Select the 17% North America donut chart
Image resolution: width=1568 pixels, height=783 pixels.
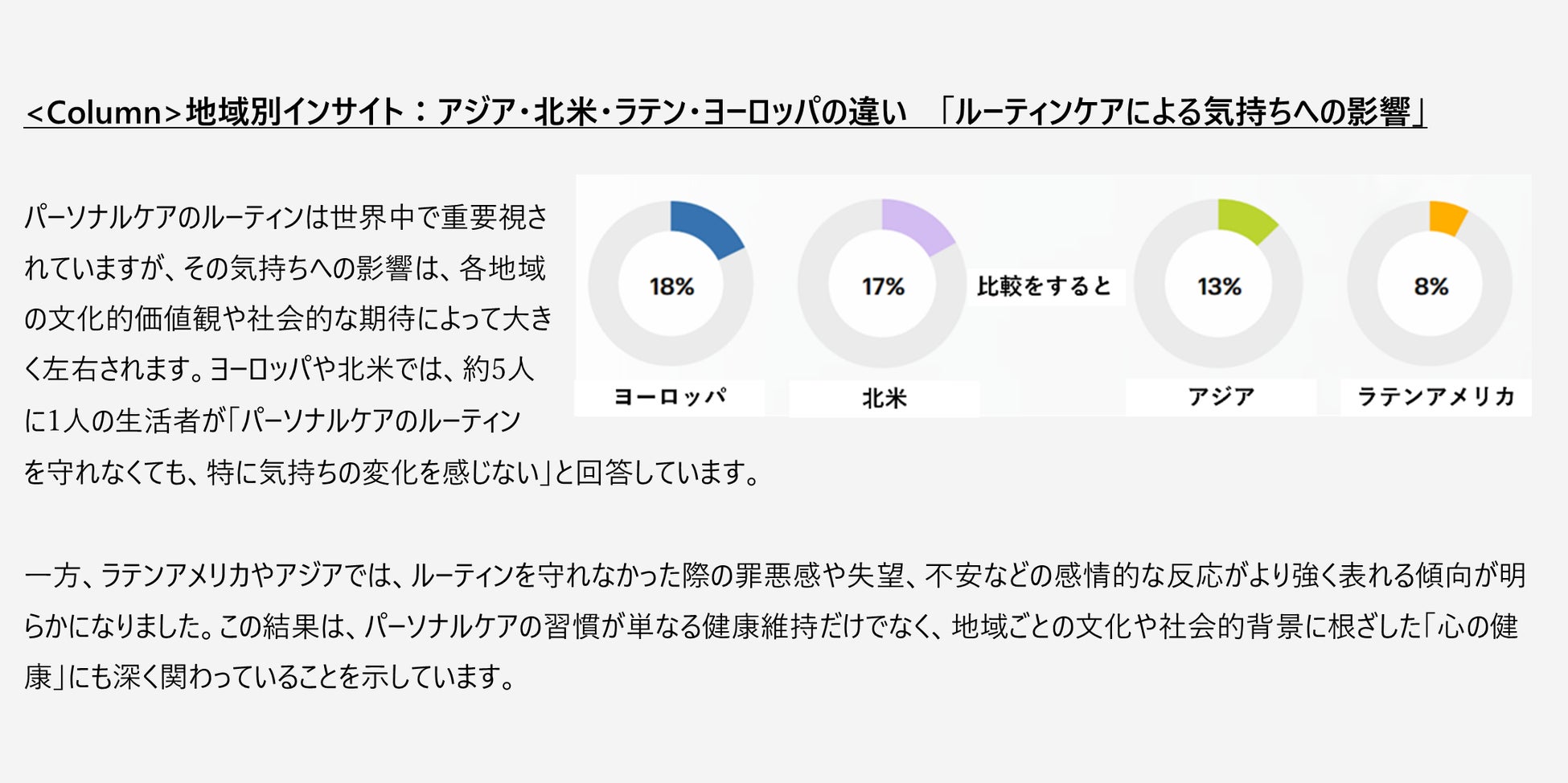882,284
